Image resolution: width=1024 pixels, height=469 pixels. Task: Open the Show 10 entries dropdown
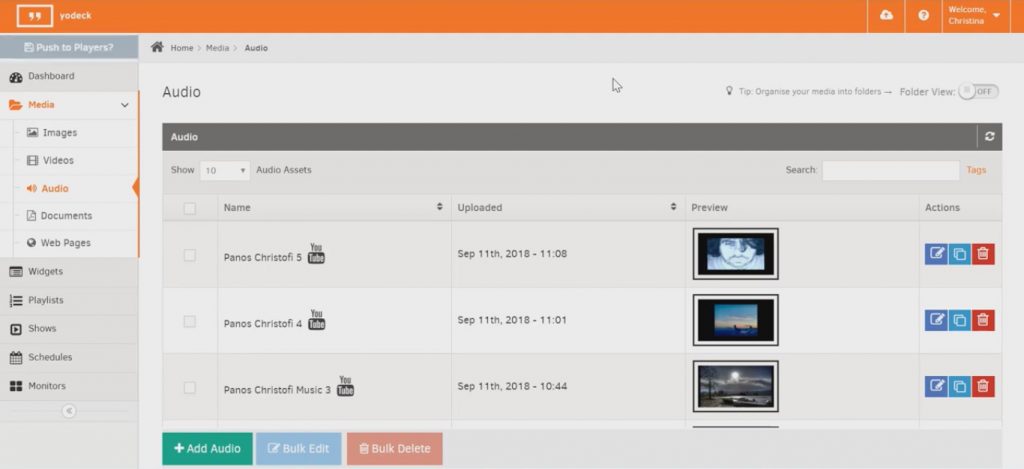pos(225,170)
